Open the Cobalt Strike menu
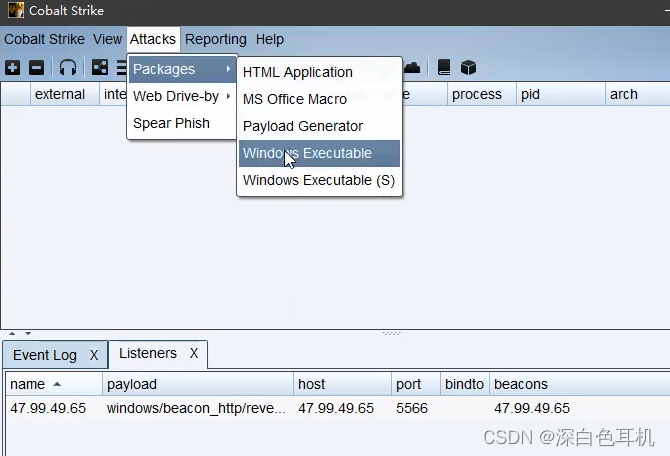 [44, 39]
